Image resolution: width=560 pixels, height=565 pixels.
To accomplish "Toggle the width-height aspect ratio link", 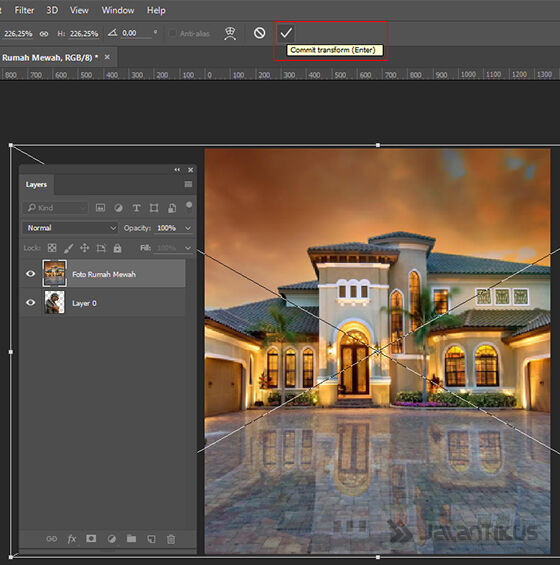I will point(44,34).
